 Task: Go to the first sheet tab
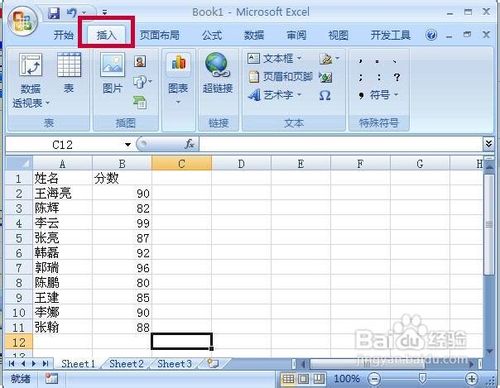click(x=12, y=364)
